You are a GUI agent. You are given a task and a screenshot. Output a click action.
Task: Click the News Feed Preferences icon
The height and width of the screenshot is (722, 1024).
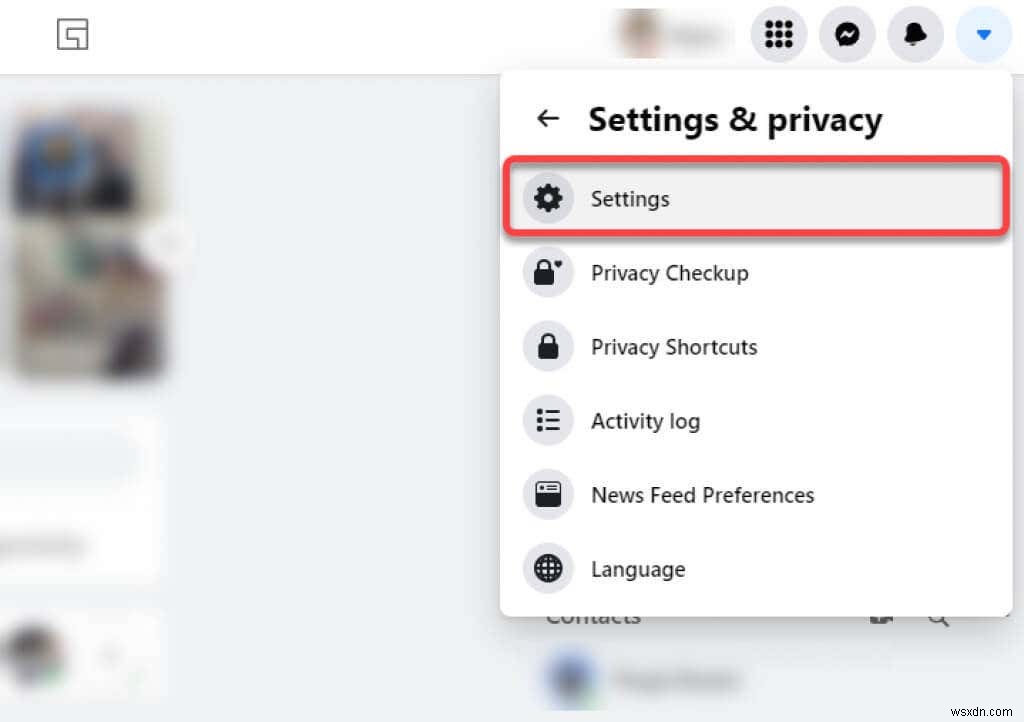[x=548, y=494]
